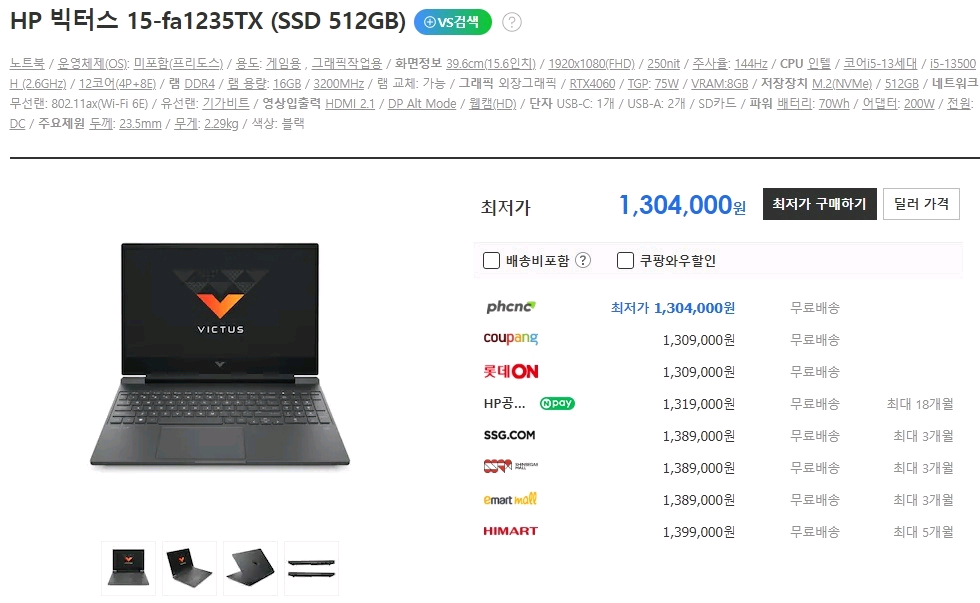980x603 pixels.
Task: Click the HIMART seller logo
Action: point(511,531)
